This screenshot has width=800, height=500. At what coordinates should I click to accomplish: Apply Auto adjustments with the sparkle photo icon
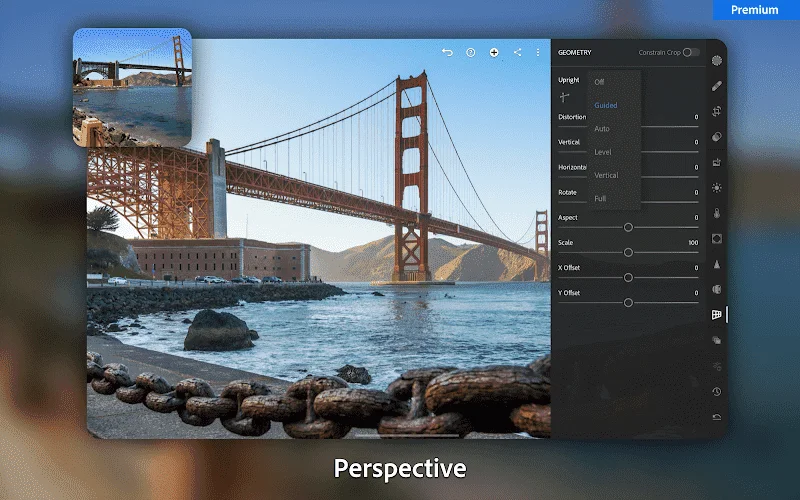coord(717,162)
